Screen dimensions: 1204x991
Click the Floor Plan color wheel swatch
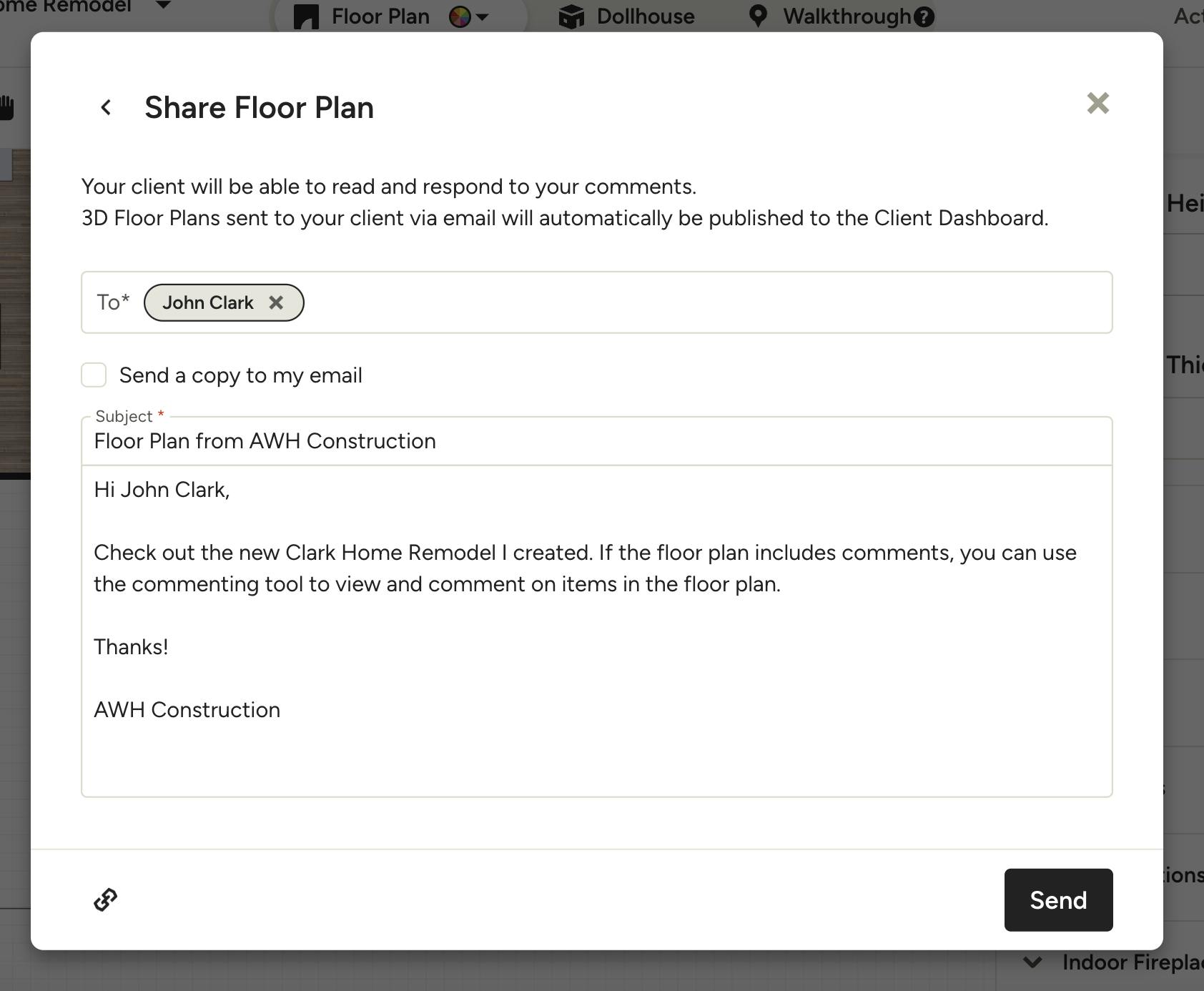(460, 16)
